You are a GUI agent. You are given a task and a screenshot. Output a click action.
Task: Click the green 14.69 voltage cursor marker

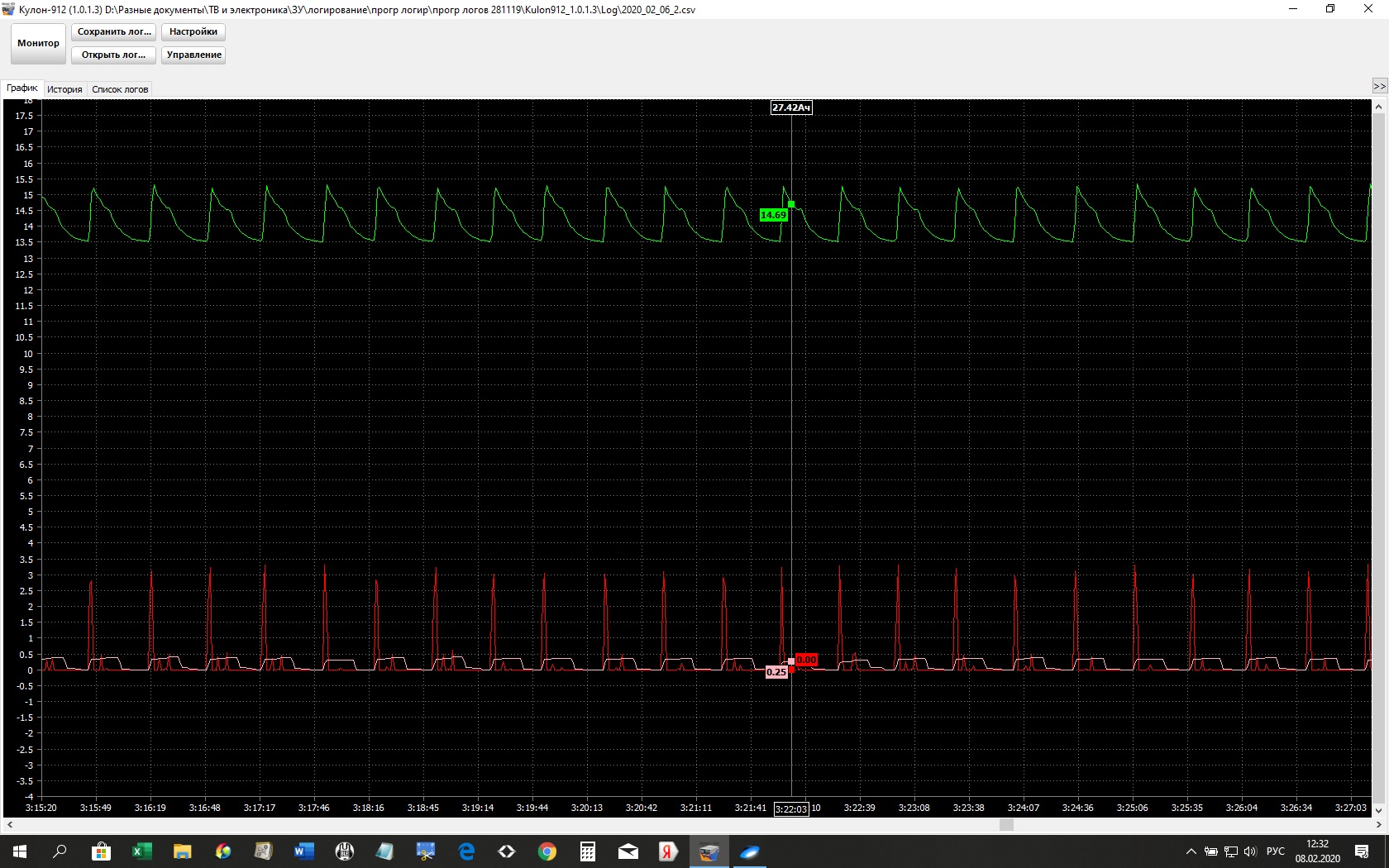[x=773, y=215]
